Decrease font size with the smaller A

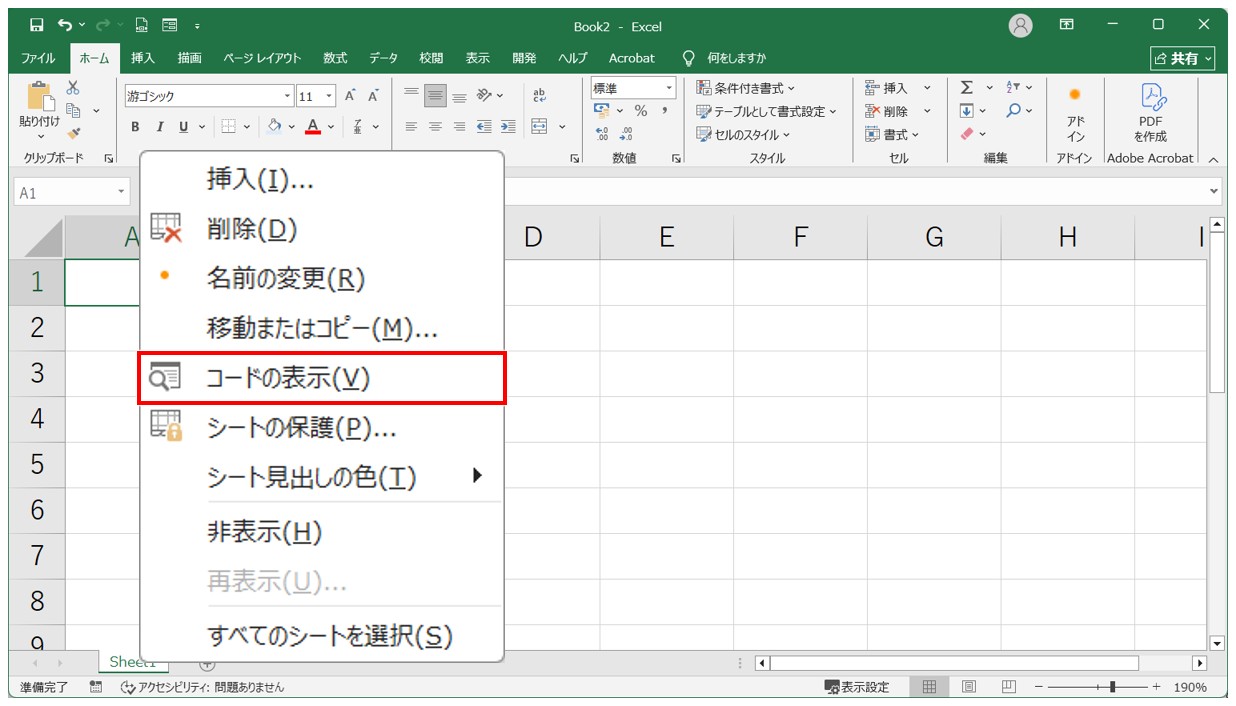(373, 96)
